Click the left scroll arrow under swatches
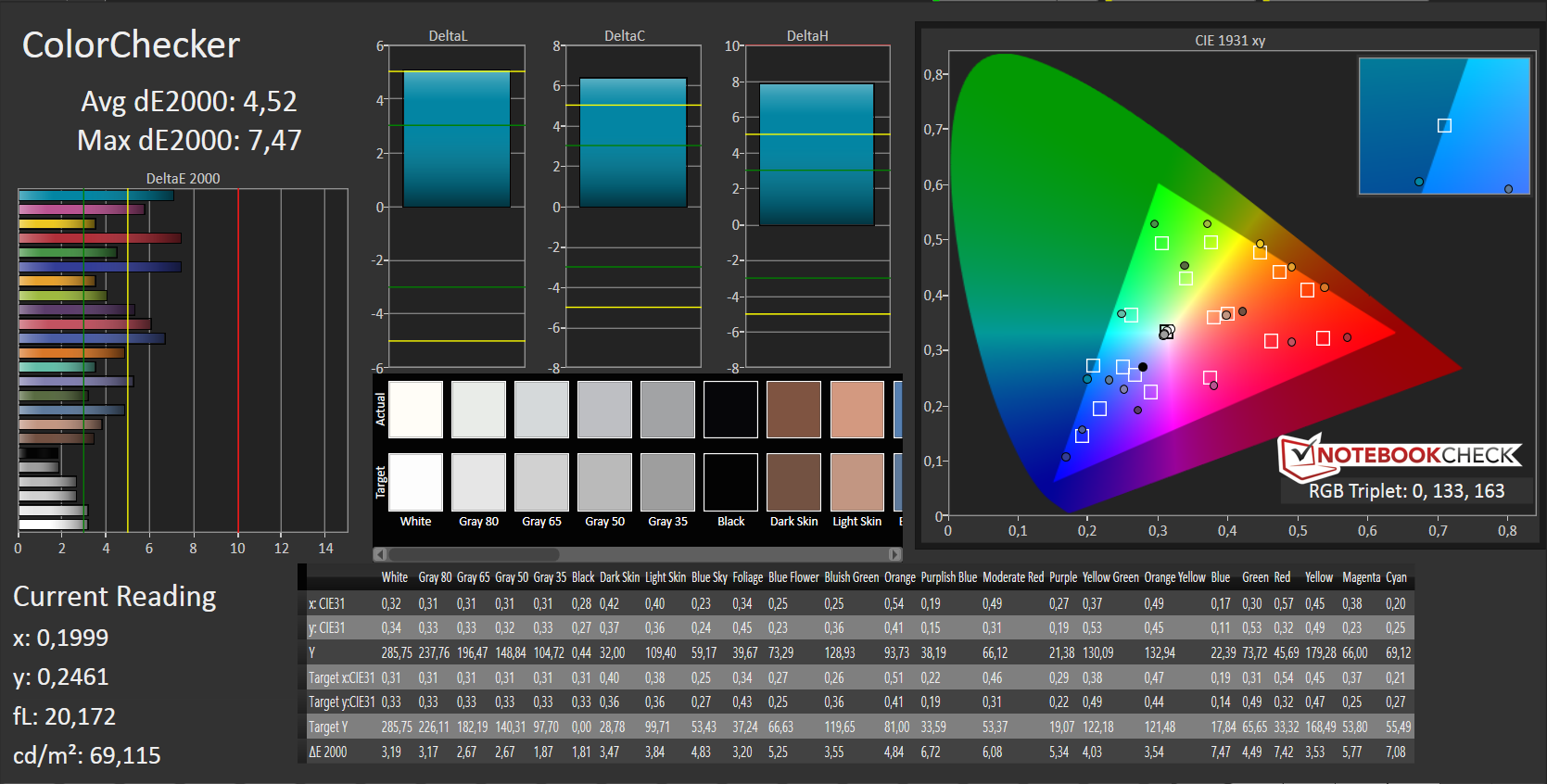Image resolution: width=1547 pixels, height=784 pixels. 379,554
